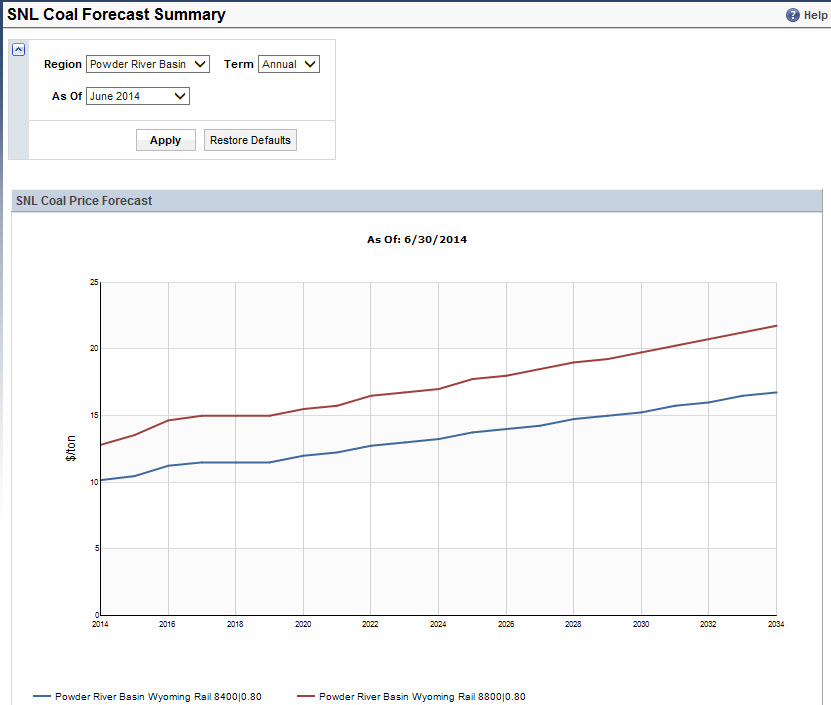Click red line endpoint at year 2034

[x=776, y=326]
